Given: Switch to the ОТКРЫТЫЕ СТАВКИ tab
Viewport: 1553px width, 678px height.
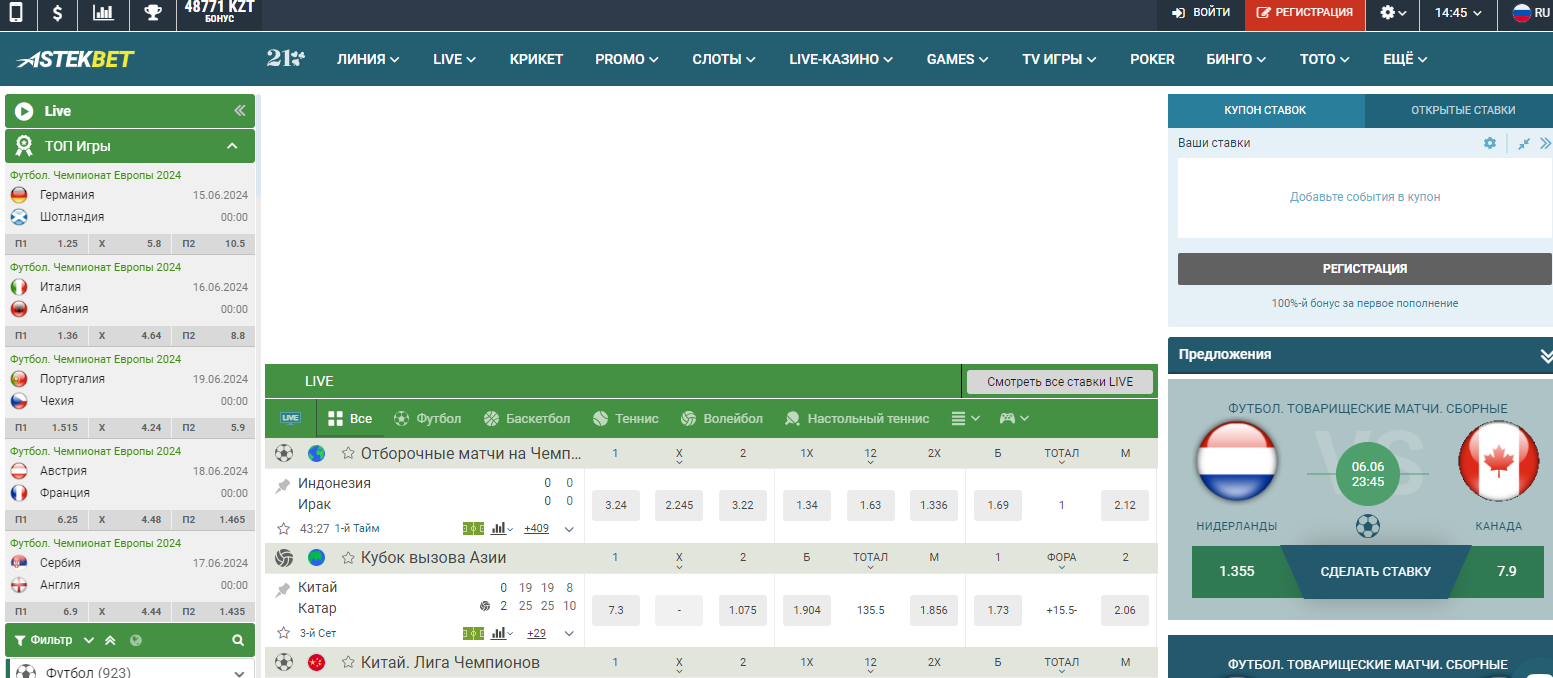Looking at the screenshot, I should (1462, 110).
